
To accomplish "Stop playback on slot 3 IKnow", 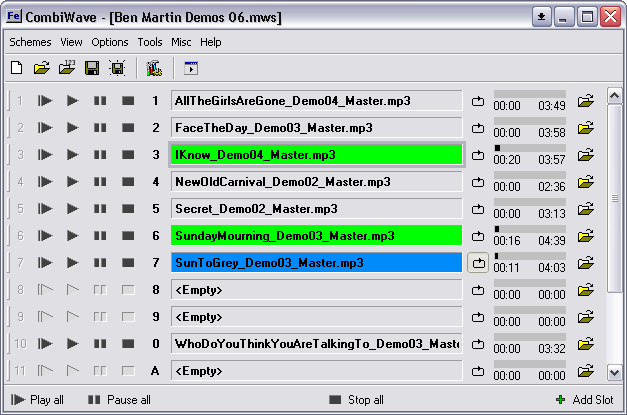I will pyautogui.click(x=127, y=155).
